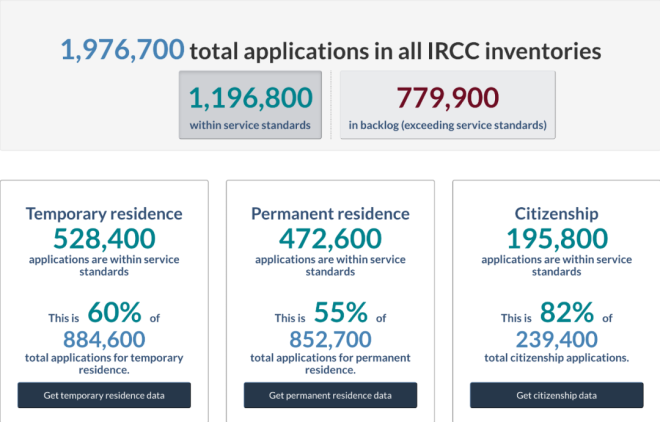
Task: Click the 'total applications for temporary residence' caption
Action: pyautogui.click(x=104, y=363)
